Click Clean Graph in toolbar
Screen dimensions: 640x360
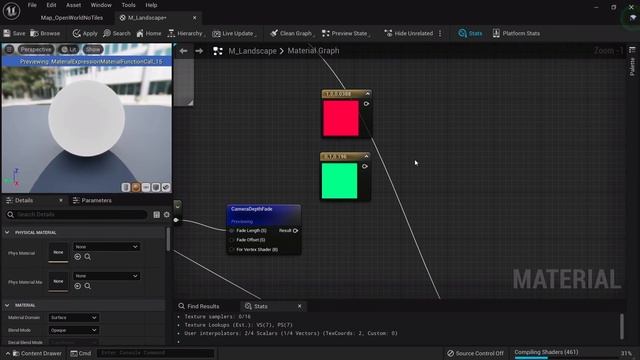point(292,33)
